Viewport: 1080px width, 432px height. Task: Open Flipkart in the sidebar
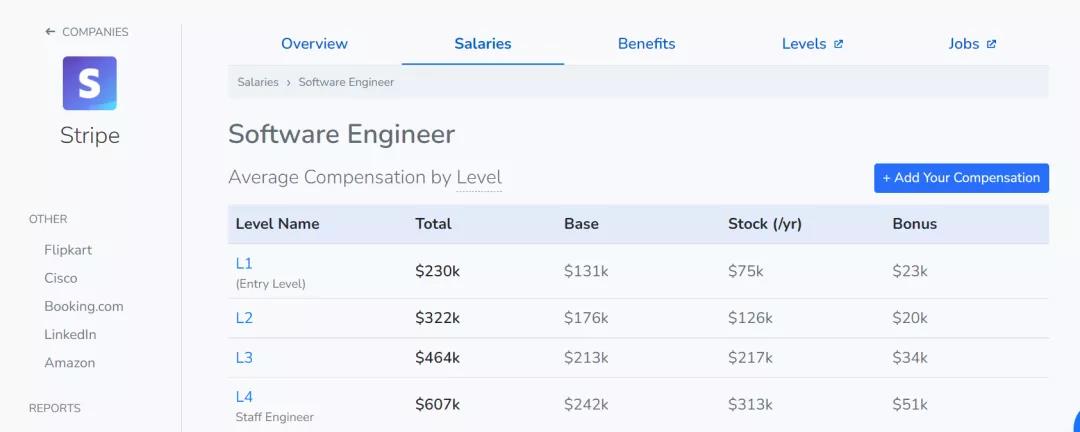pyautogui.click(x=68, y=249)
